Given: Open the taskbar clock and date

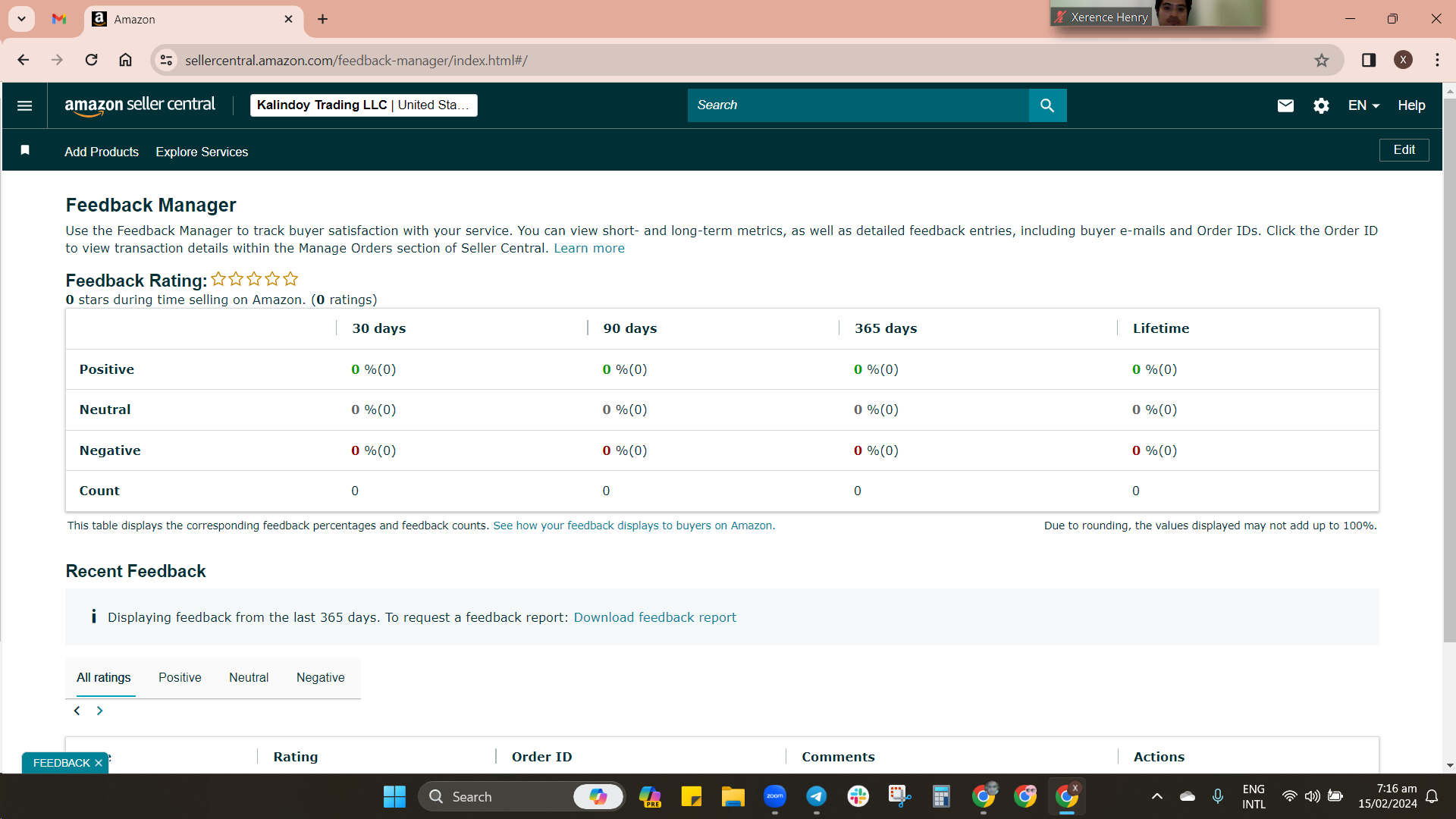Looking at the screenshot, I should (1387, 796).
